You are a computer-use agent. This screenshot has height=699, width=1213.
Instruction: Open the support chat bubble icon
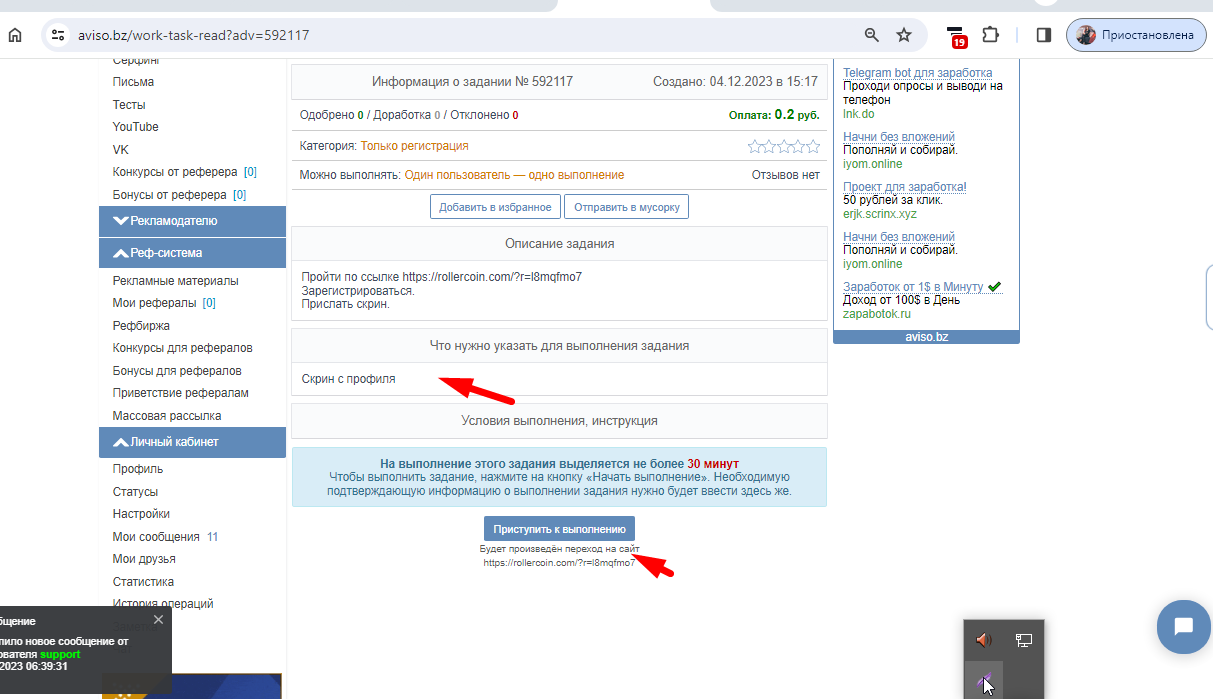[x=1184, y=627]
